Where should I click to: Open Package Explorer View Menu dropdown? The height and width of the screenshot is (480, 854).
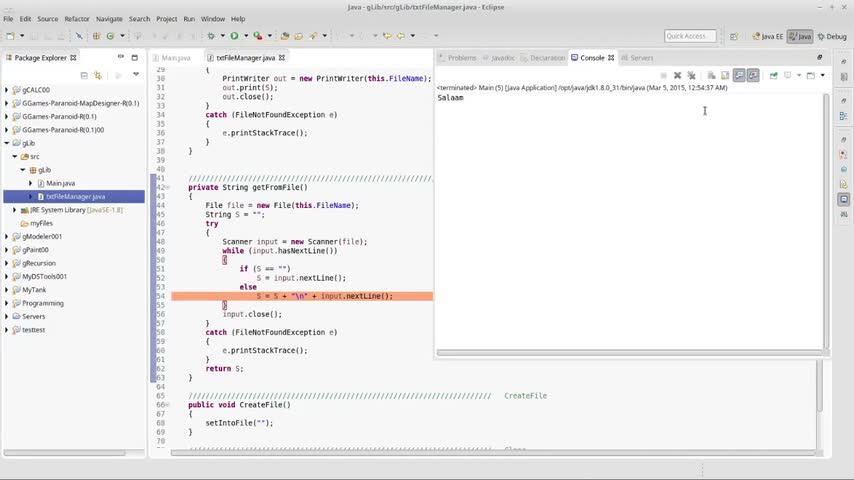pos(136,75)
